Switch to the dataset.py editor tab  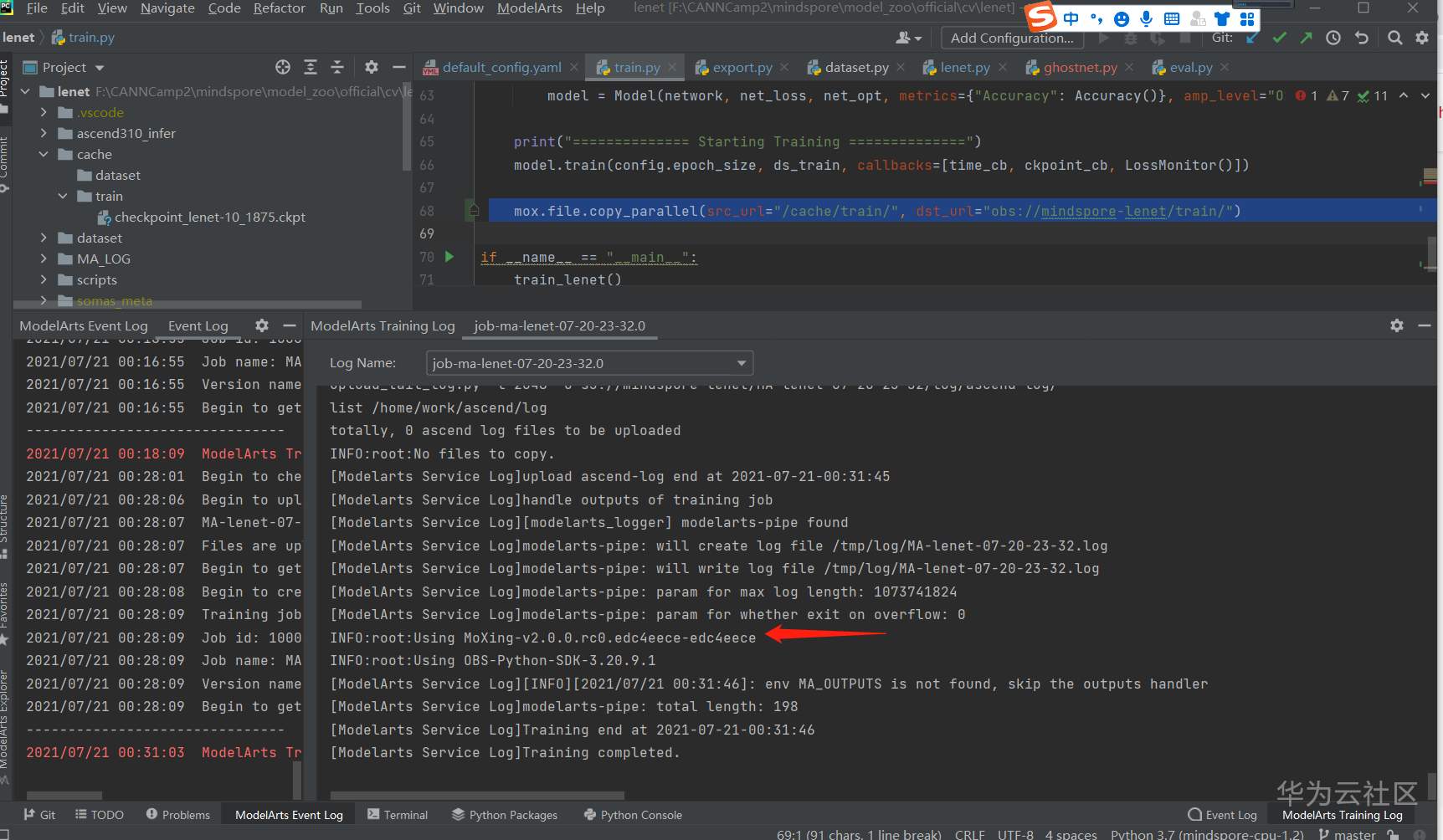[855, 67]
